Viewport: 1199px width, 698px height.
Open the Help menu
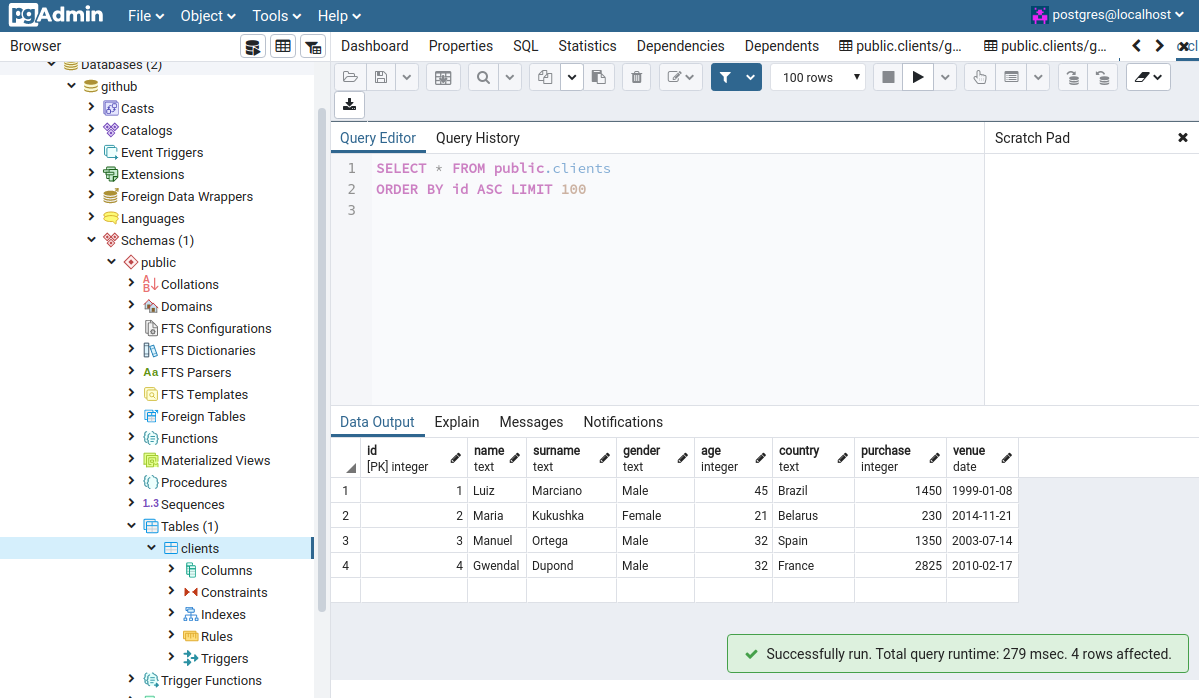click(339, 16)
